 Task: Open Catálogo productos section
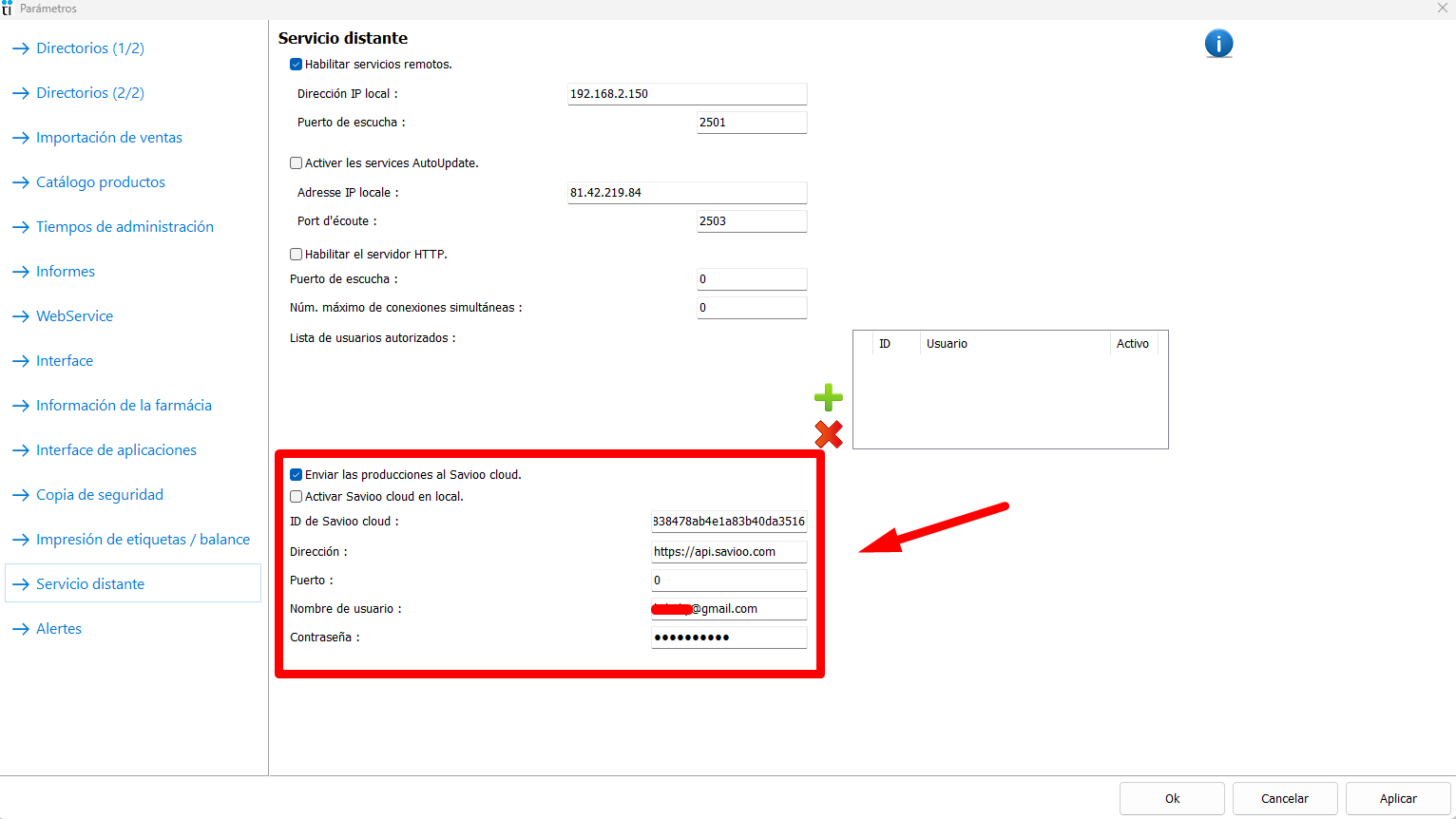(100, 182)
